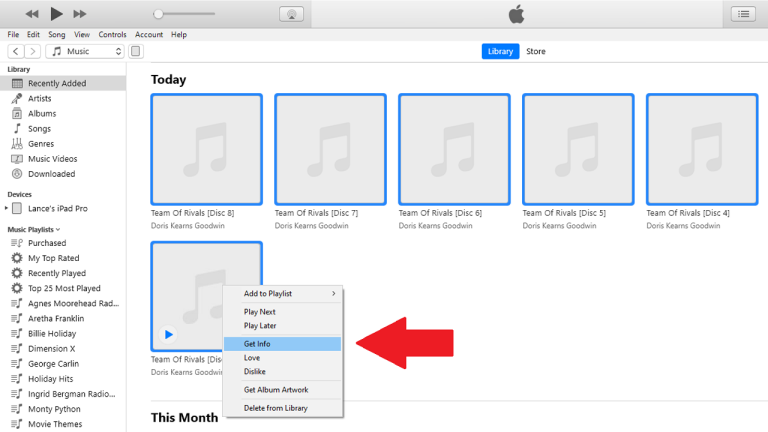Open the Up Next list view button
Image resolution: width=768 pixels, height=432 pixels.
coord(744,14)
